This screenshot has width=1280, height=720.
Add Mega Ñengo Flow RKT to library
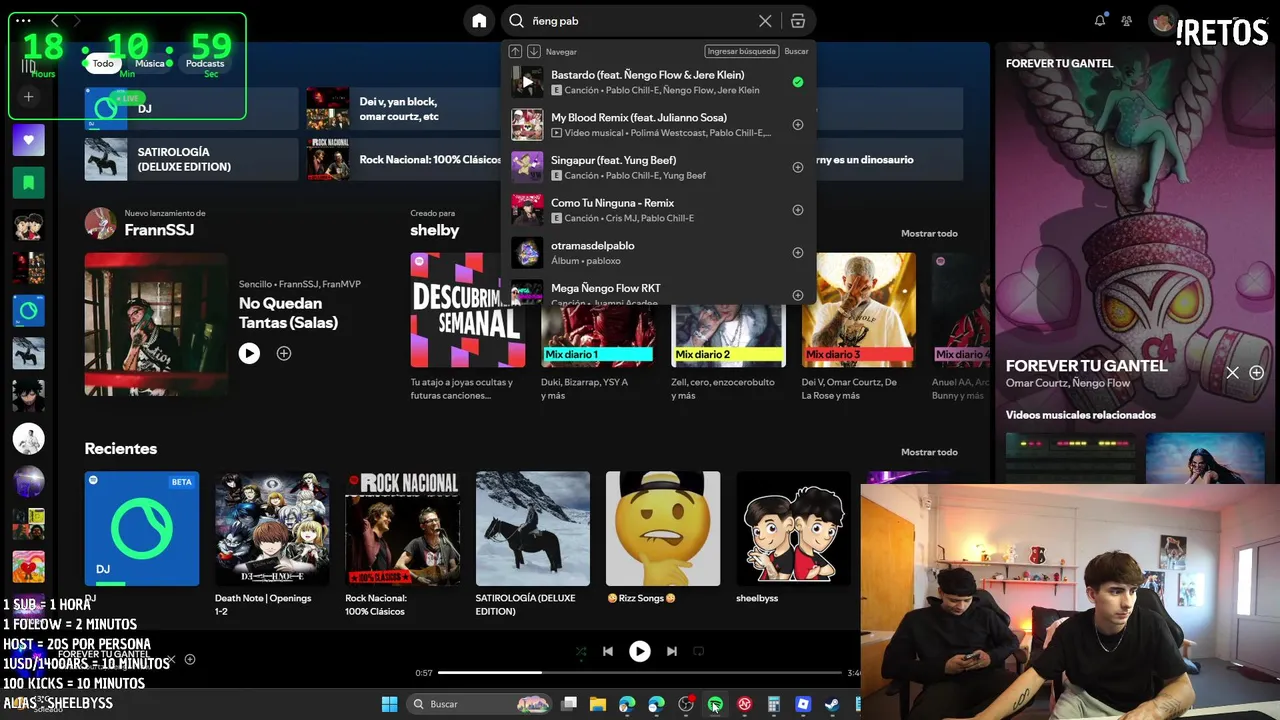[x=798, y=295]
